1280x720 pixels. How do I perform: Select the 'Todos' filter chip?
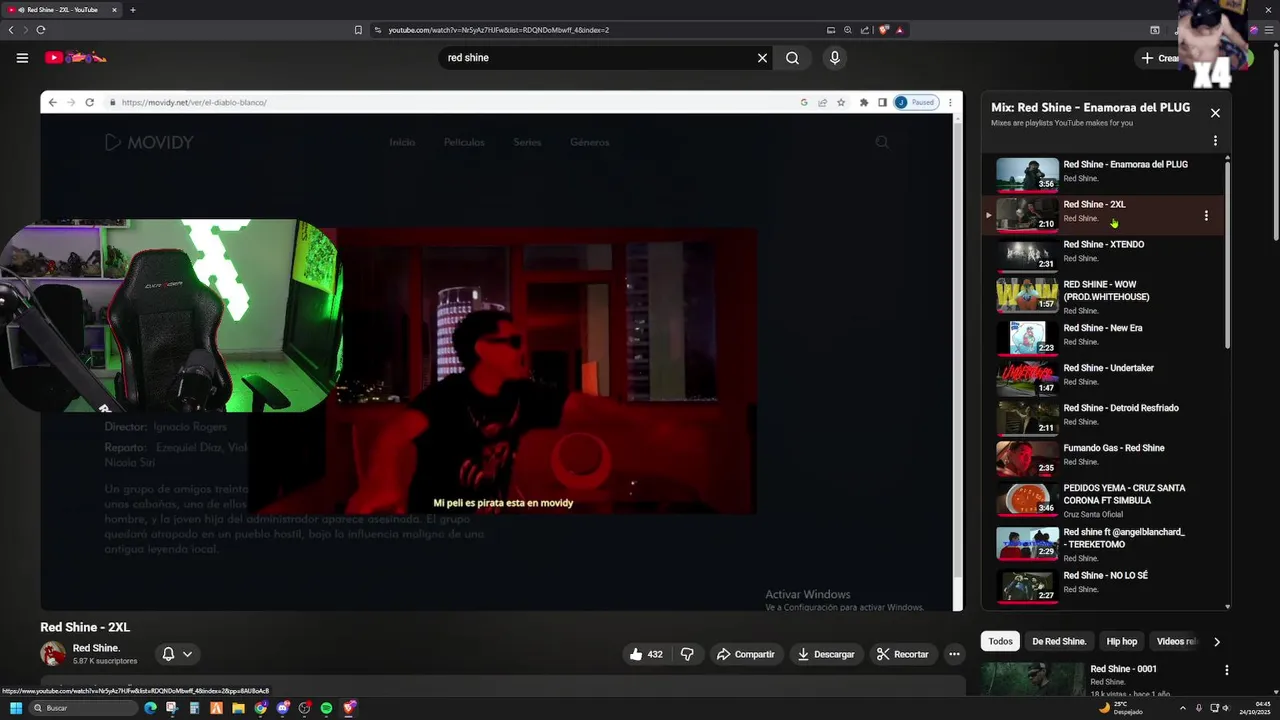pos(1000,642)
